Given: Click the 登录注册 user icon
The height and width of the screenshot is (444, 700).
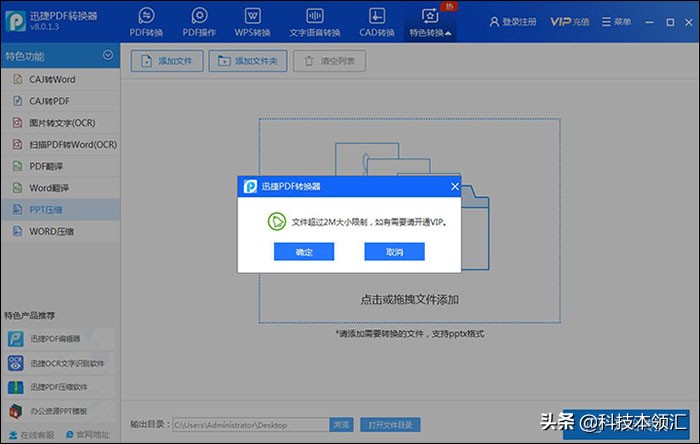Looking at the screenshot, I should click(x=494, y=22).
